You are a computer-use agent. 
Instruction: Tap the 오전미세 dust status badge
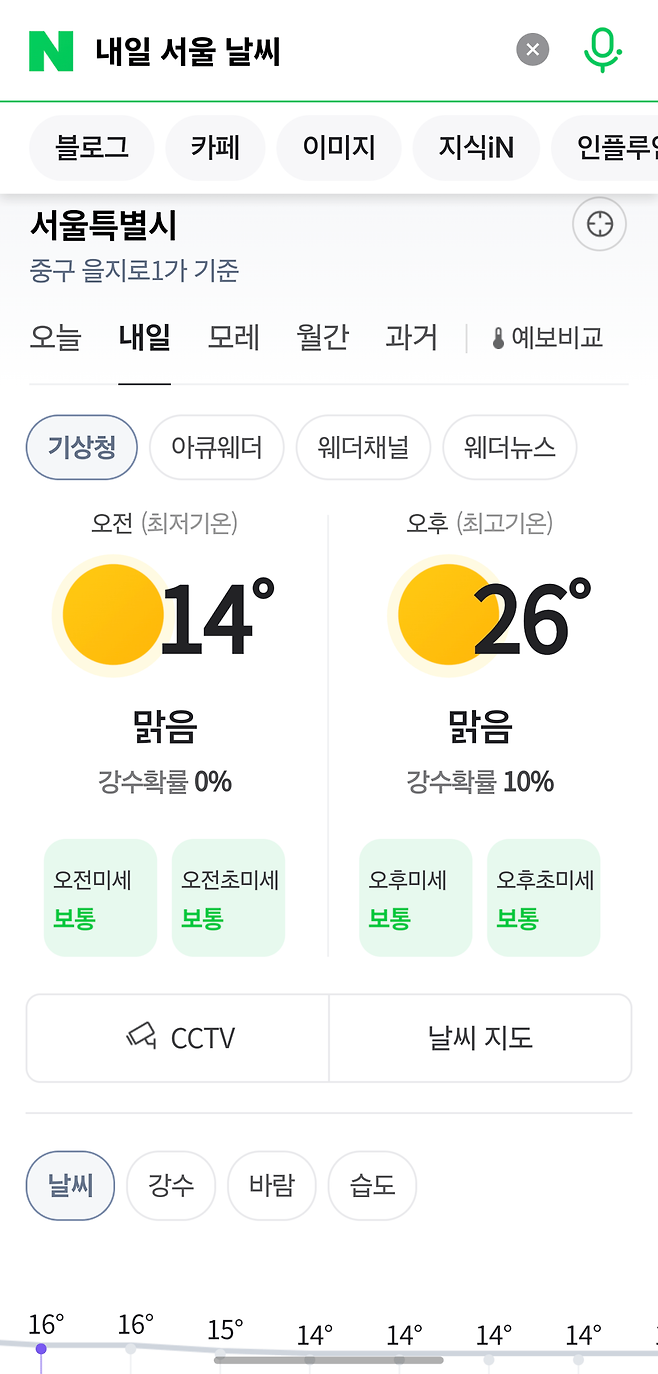100,897
